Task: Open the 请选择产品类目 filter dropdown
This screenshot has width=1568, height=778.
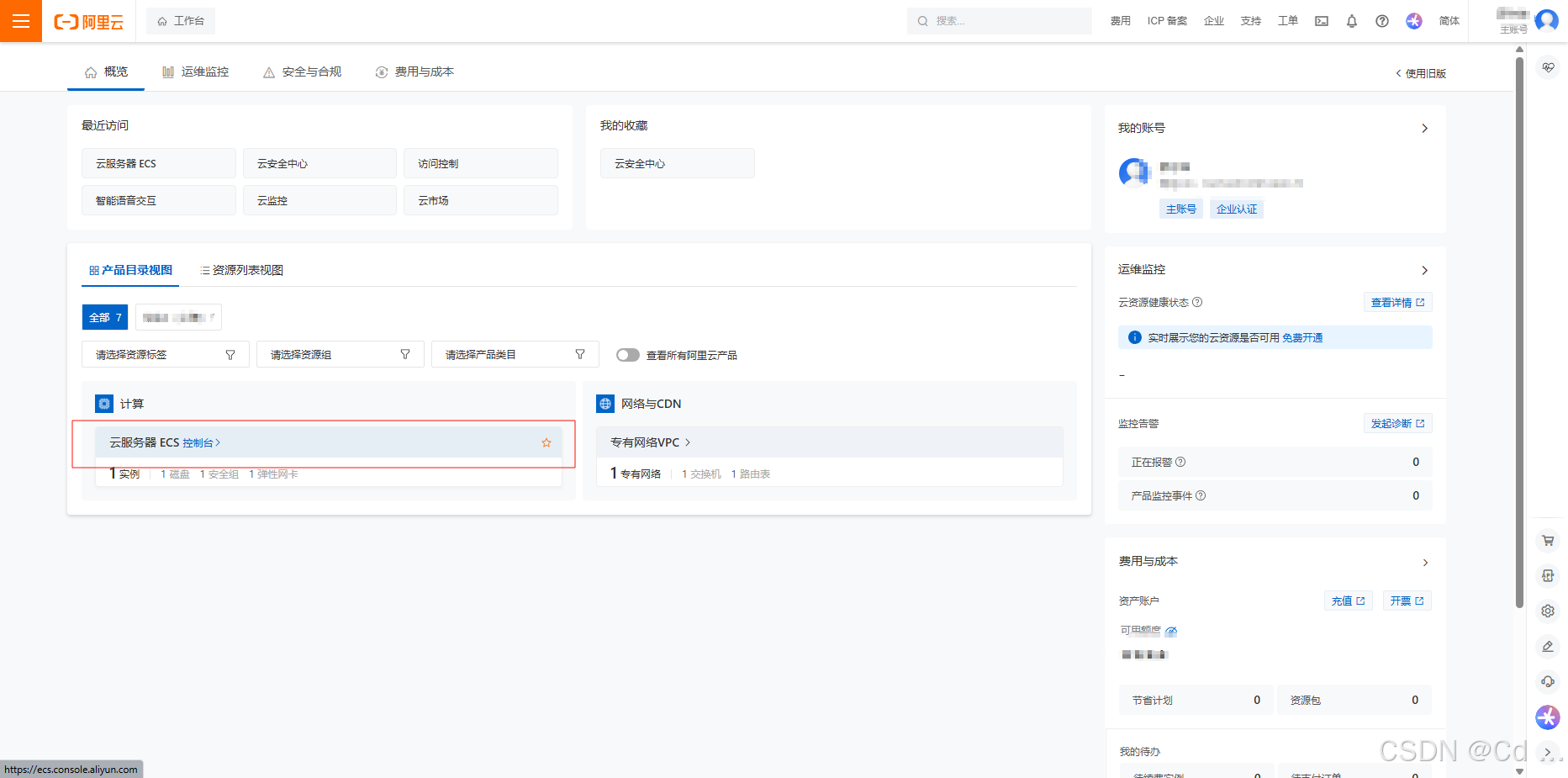Action: (515, 354)
